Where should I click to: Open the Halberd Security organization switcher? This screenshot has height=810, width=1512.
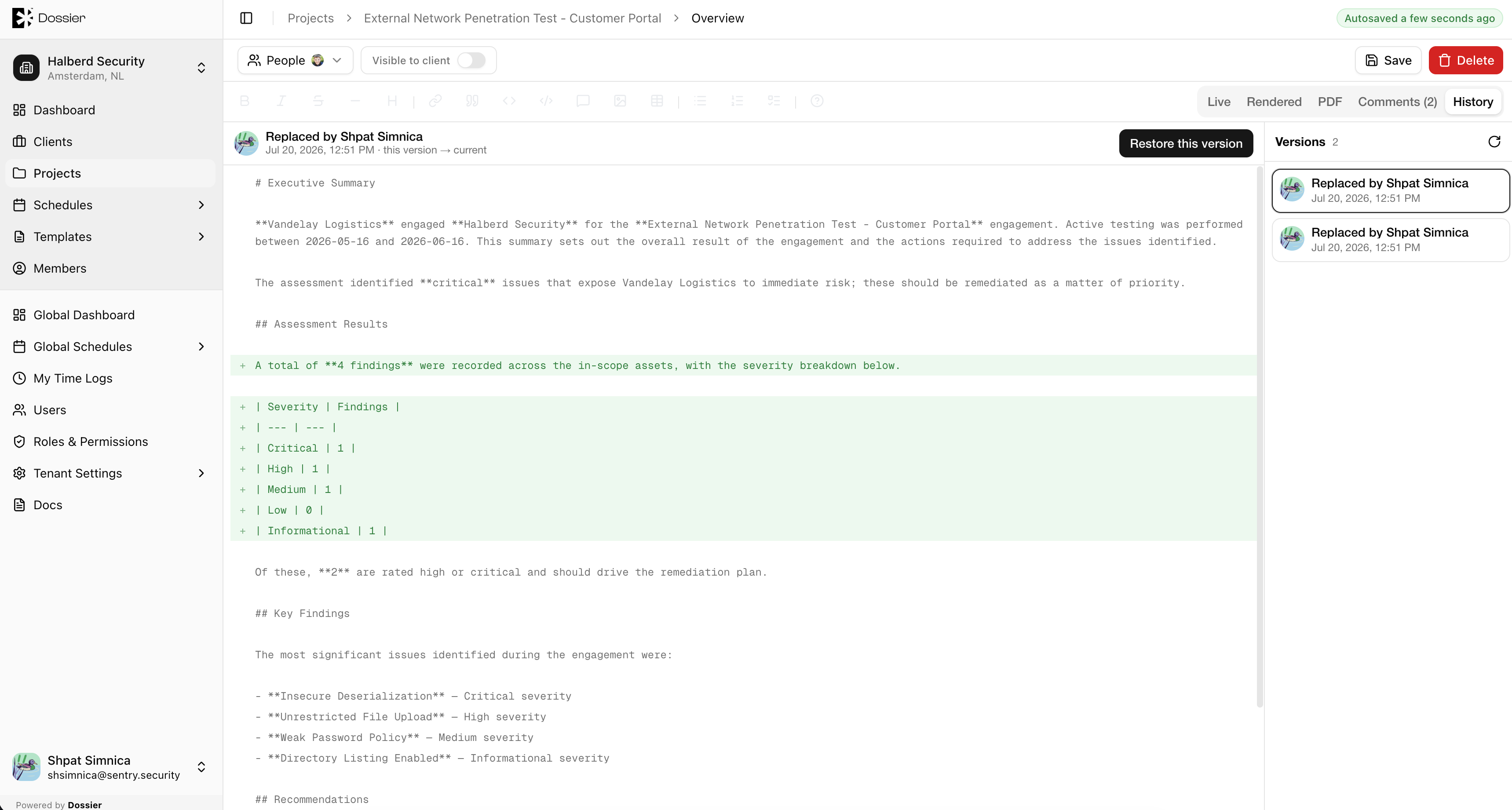tap(111, 68)
